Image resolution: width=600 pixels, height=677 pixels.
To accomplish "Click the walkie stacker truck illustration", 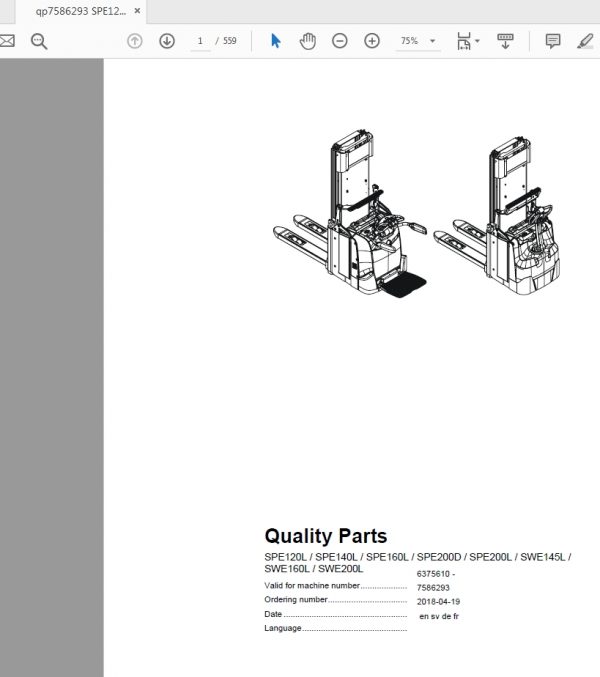I will pos(497,215).
